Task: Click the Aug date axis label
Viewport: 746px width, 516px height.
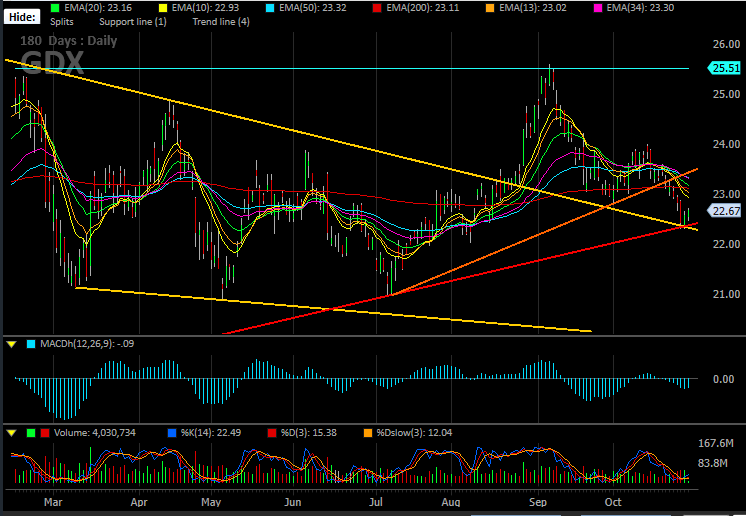Action: coord(451,502)
